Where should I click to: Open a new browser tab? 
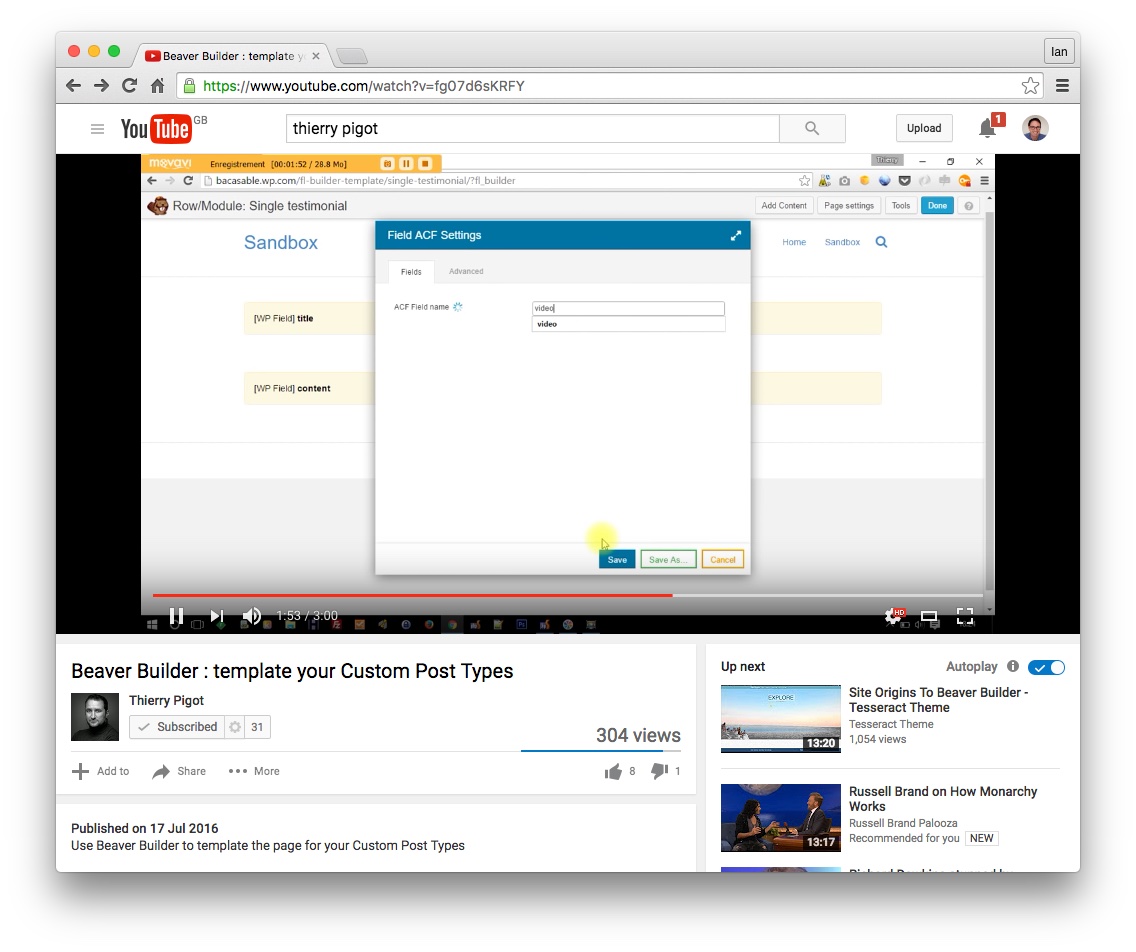click(x=352, y=56)
